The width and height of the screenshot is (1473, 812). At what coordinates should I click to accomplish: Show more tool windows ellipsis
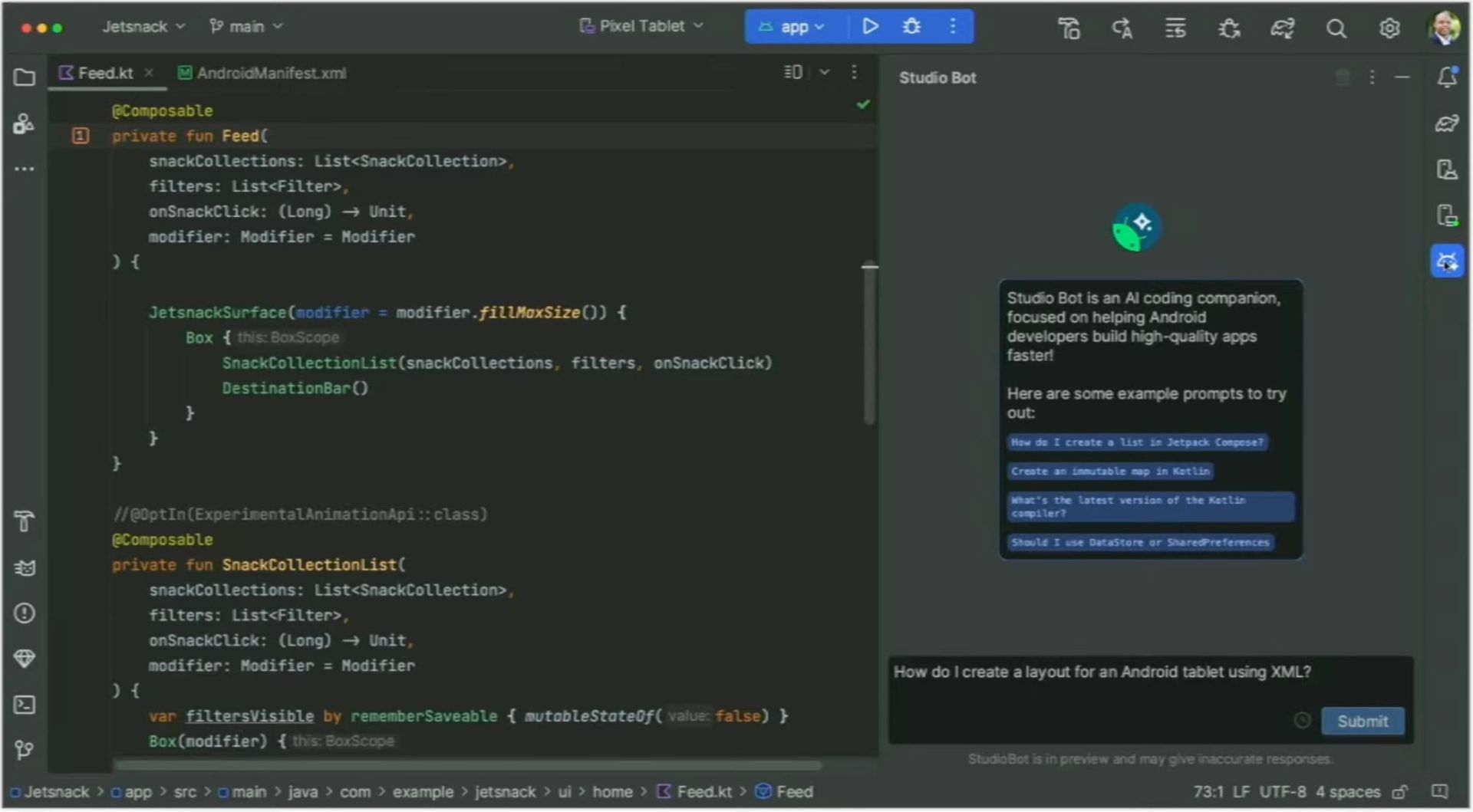(25, 169)
